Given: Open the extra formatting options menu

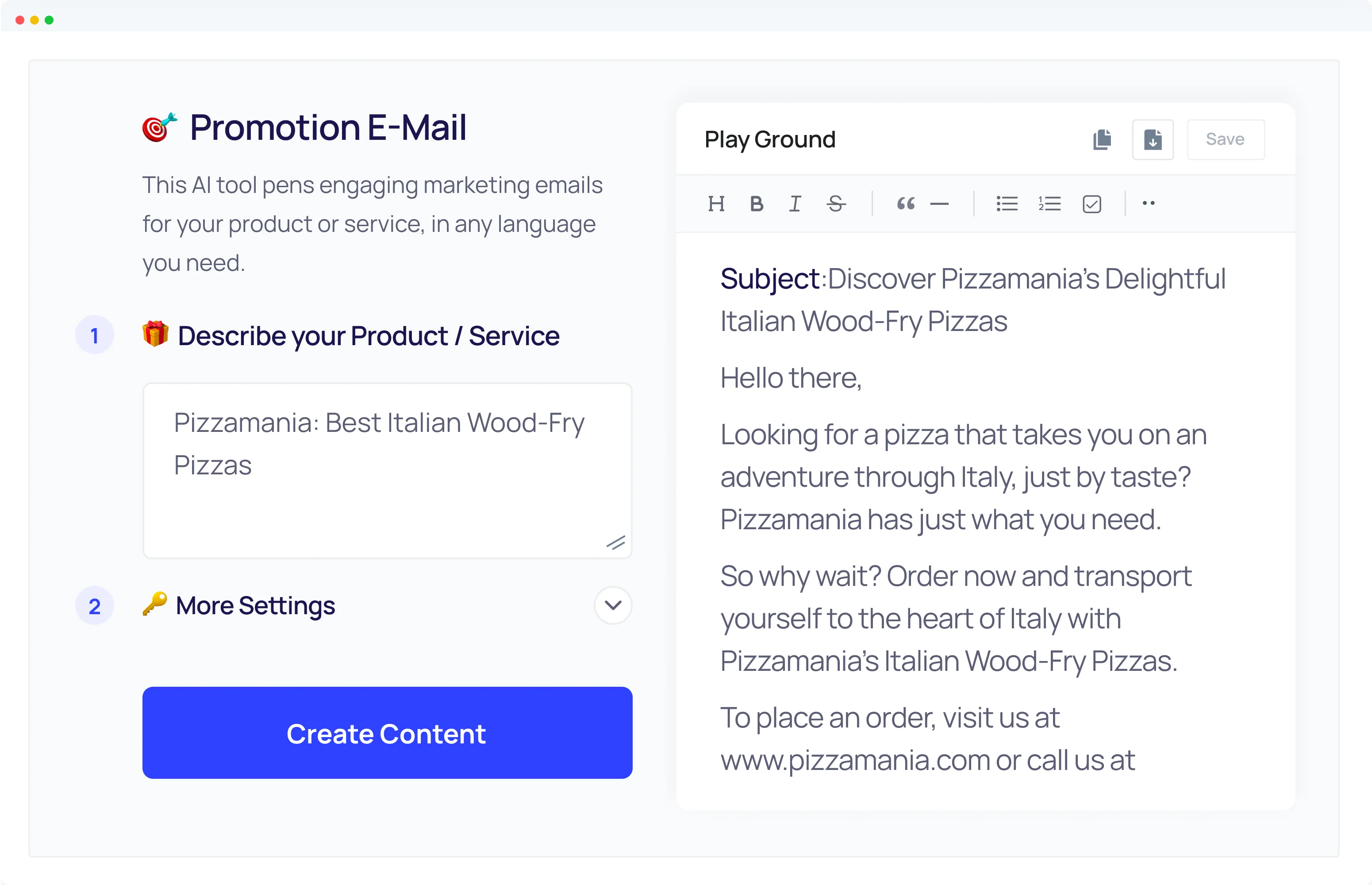Looking at the screenshot, I should [x=1149, y=204].
